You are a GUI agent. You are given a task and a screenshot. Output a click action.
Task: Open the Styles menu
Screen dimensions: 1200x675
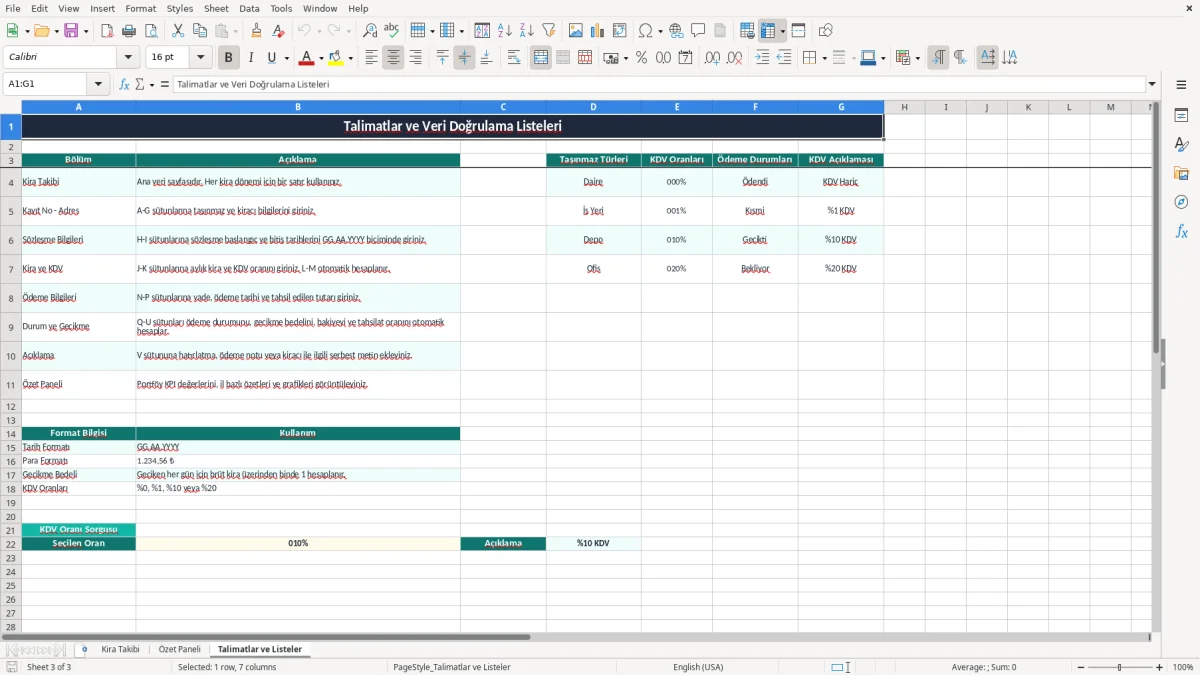coord(180,8)
